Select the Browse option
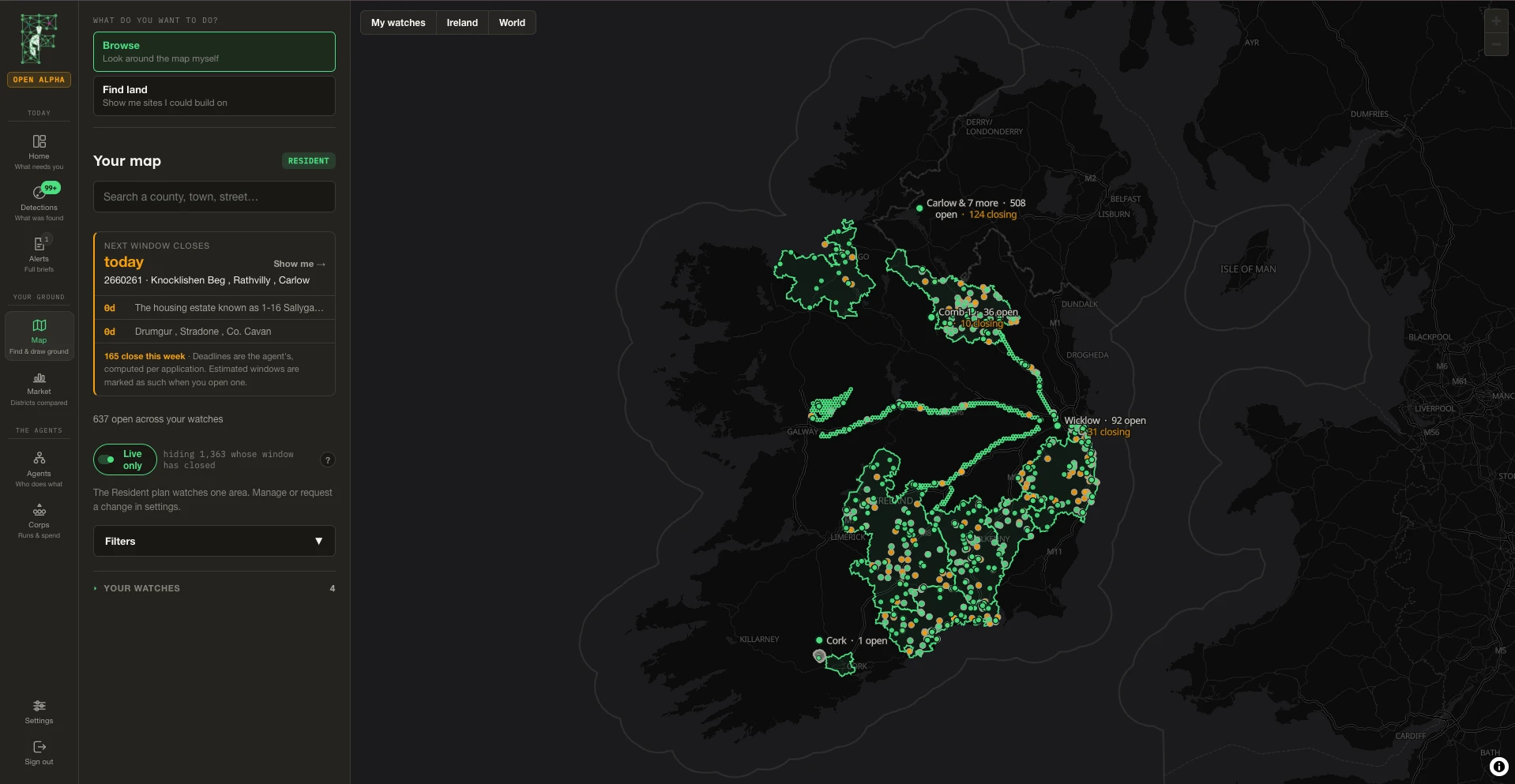Screen dimensions: 1515x784 coord(214,52)
